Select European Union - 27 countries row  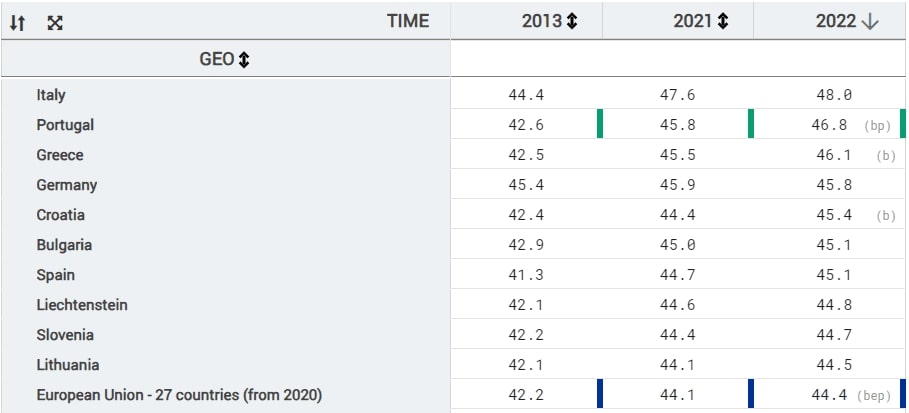pos(179,395)
